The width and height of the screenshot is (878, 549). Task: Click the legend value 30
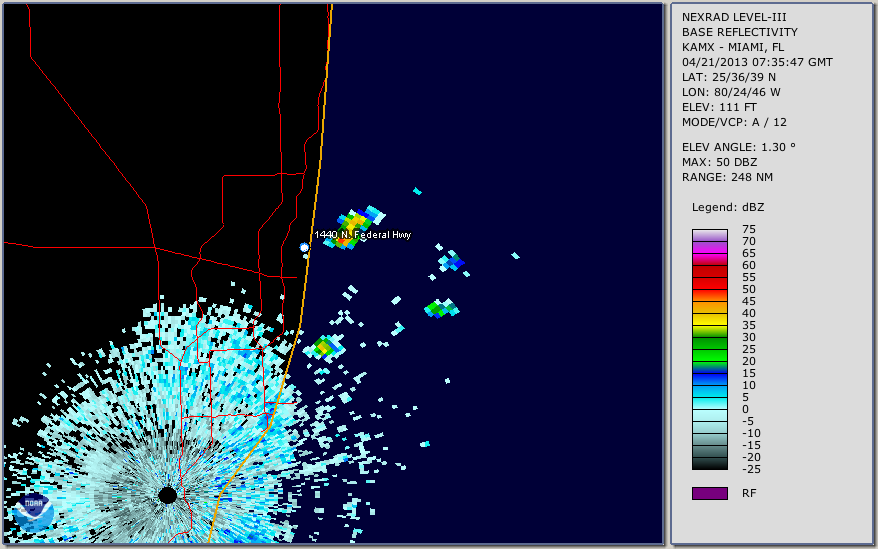point(749,337)
